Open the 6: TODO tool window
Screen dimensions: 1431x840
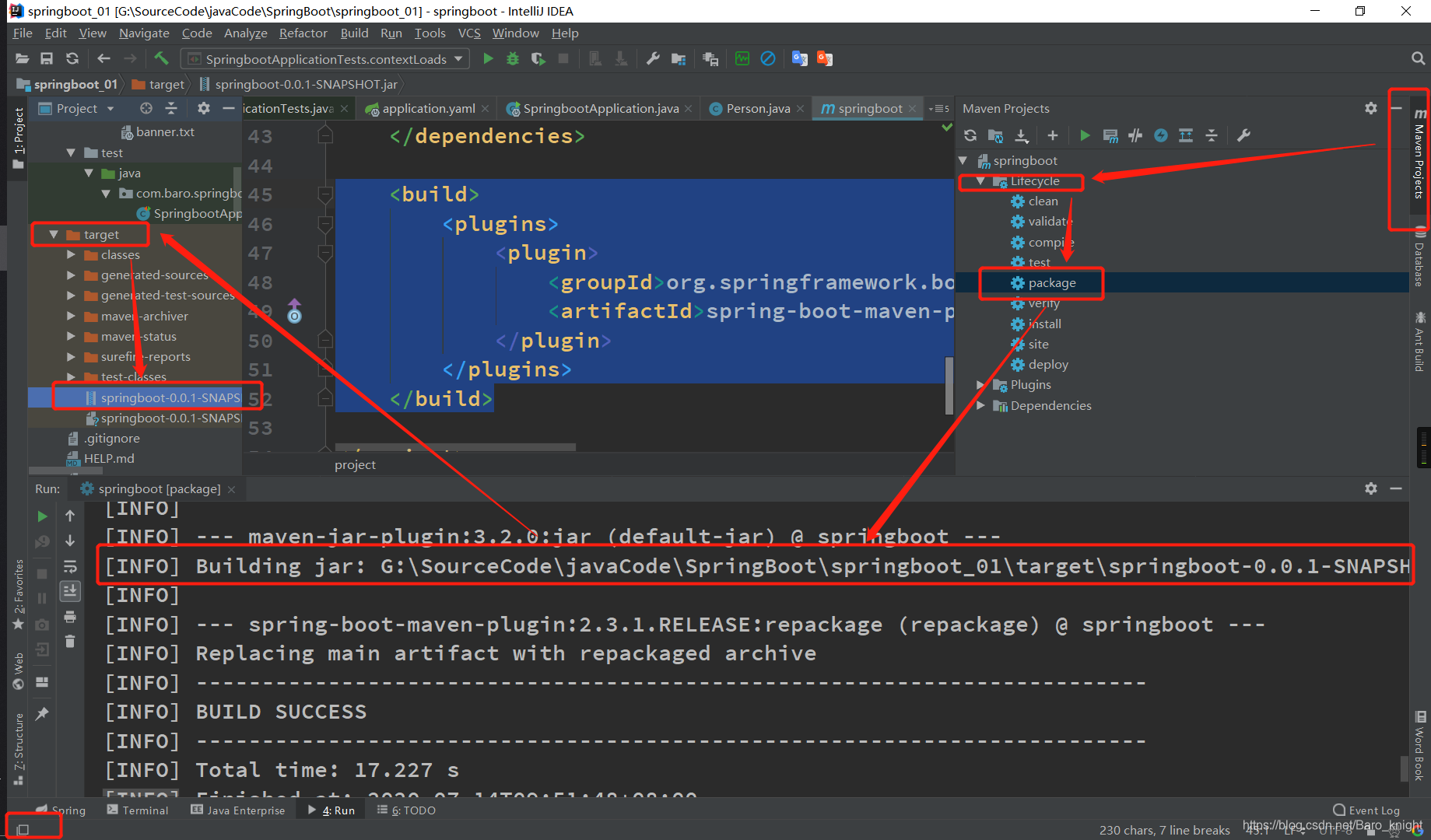click(x=406, y=810)
